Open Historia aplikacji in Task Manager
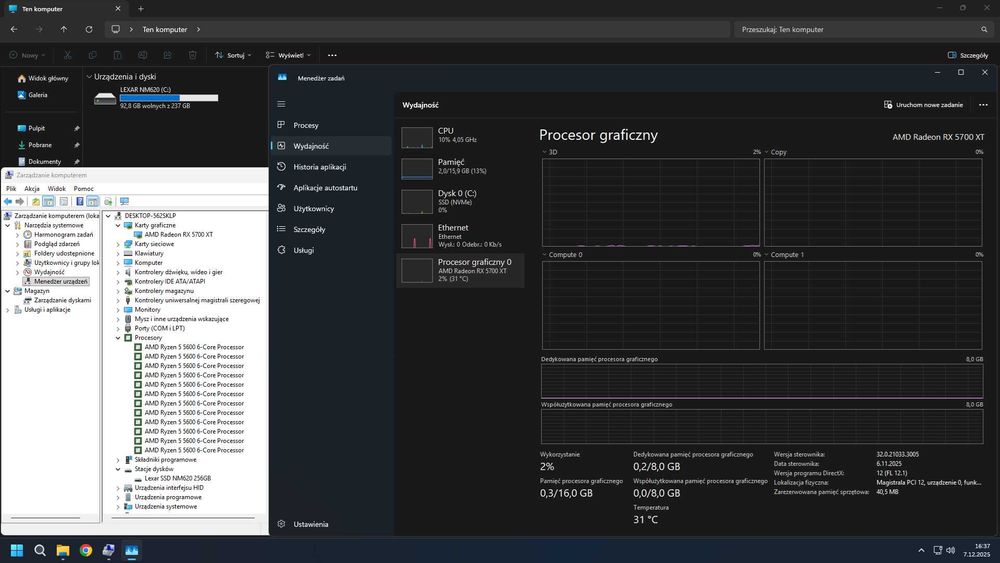1000x563 pixels. [x=319, y=167]
